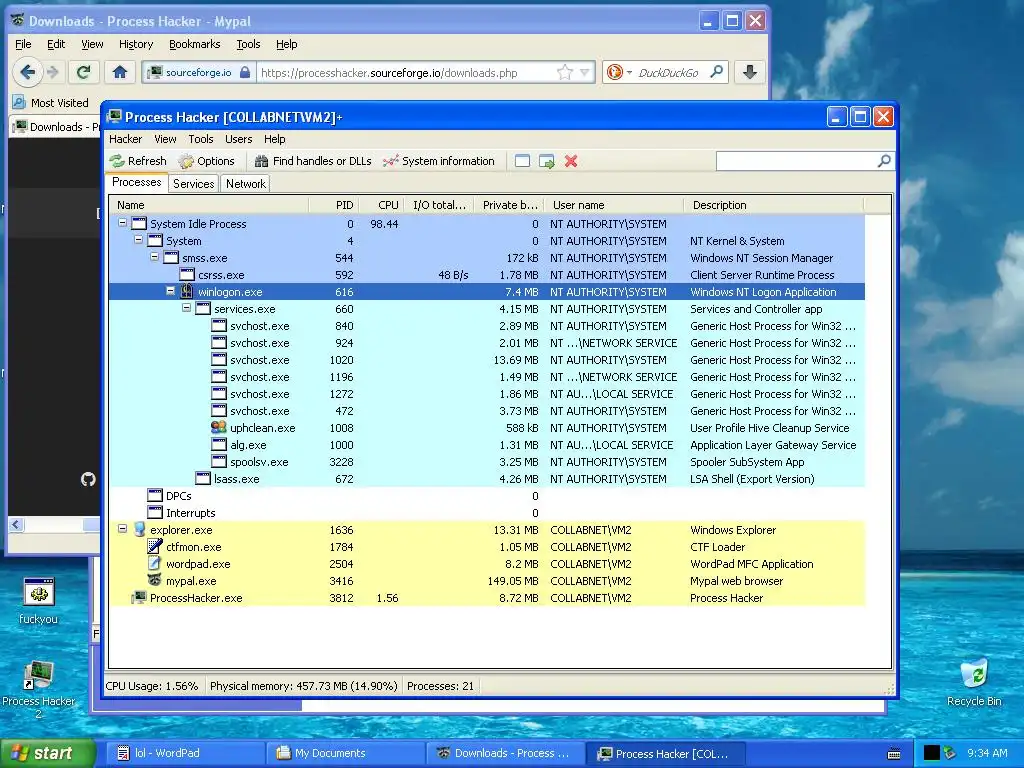Click the search magnifier in Process Hacker
This screenshot has height=768, width=1024.
click(884, 161)
